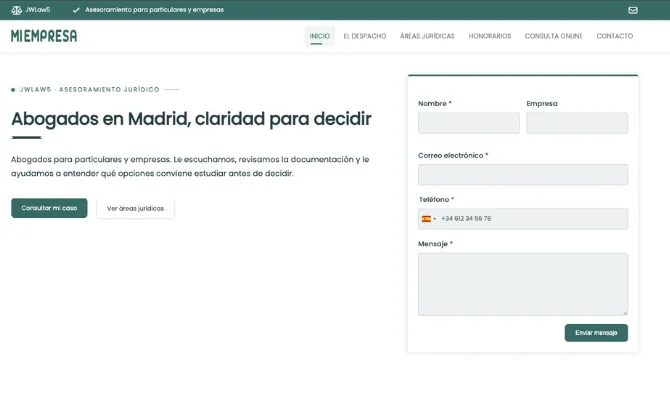Image resolution: width=670 pixels, height=417 pixels.
Task: Open ÁREAS JURÍDICAS menu item
Action: click(427, 36)
